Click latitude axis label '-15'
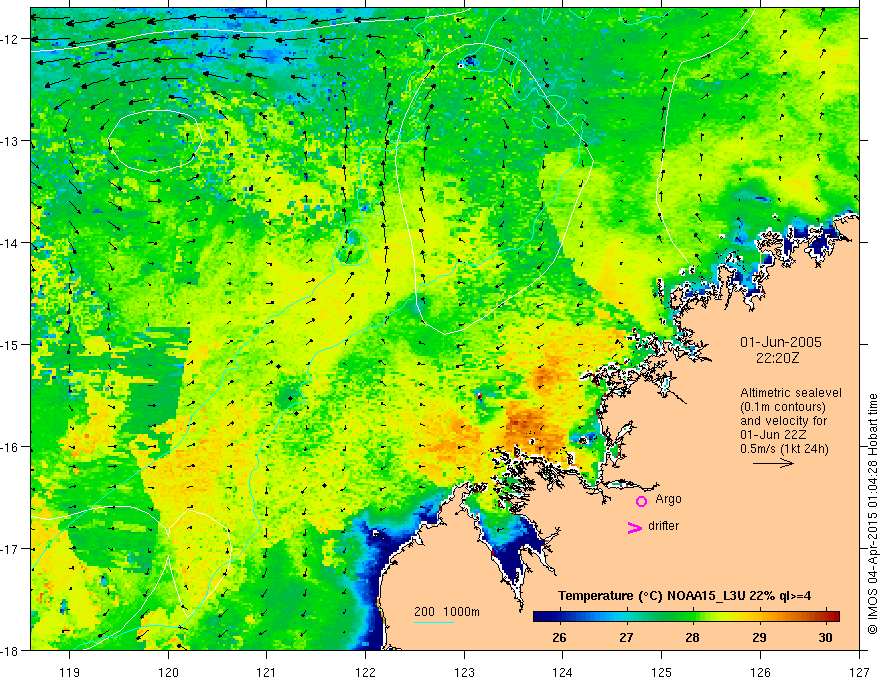This screenshot has height=680, width=880. pyautogui.click(x=11, y=344)
